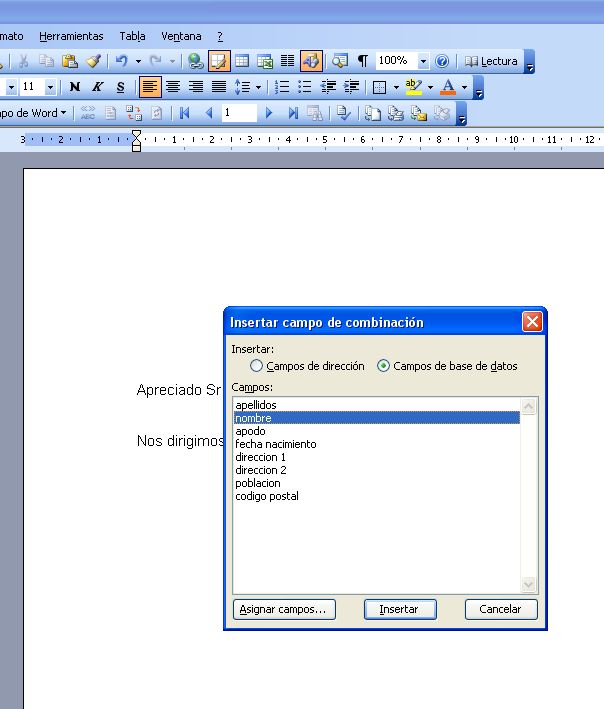Screen dimensions: 604x709
Task: Click the Center alignment icon
Action: 173,87
